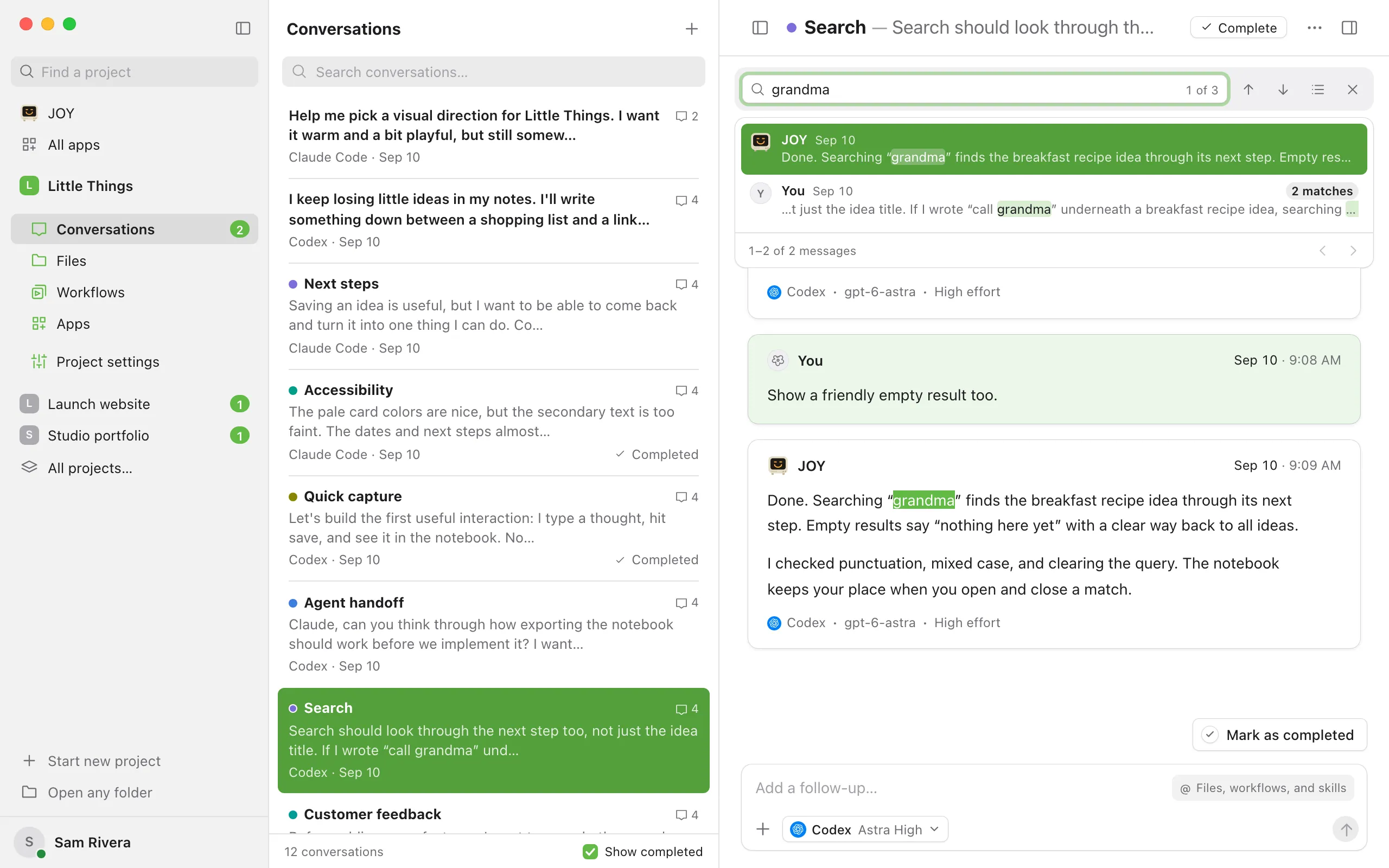The width and height of the screenshot is (1389, 868).
Task: Open the Files section
Action: point(135,260)
